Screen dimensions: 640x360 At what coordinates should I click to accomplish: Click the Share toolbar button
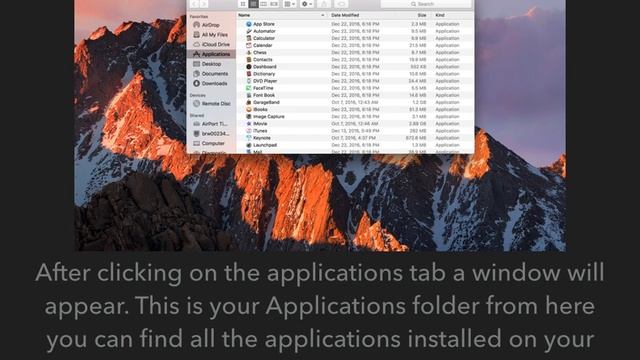point(324,4)
